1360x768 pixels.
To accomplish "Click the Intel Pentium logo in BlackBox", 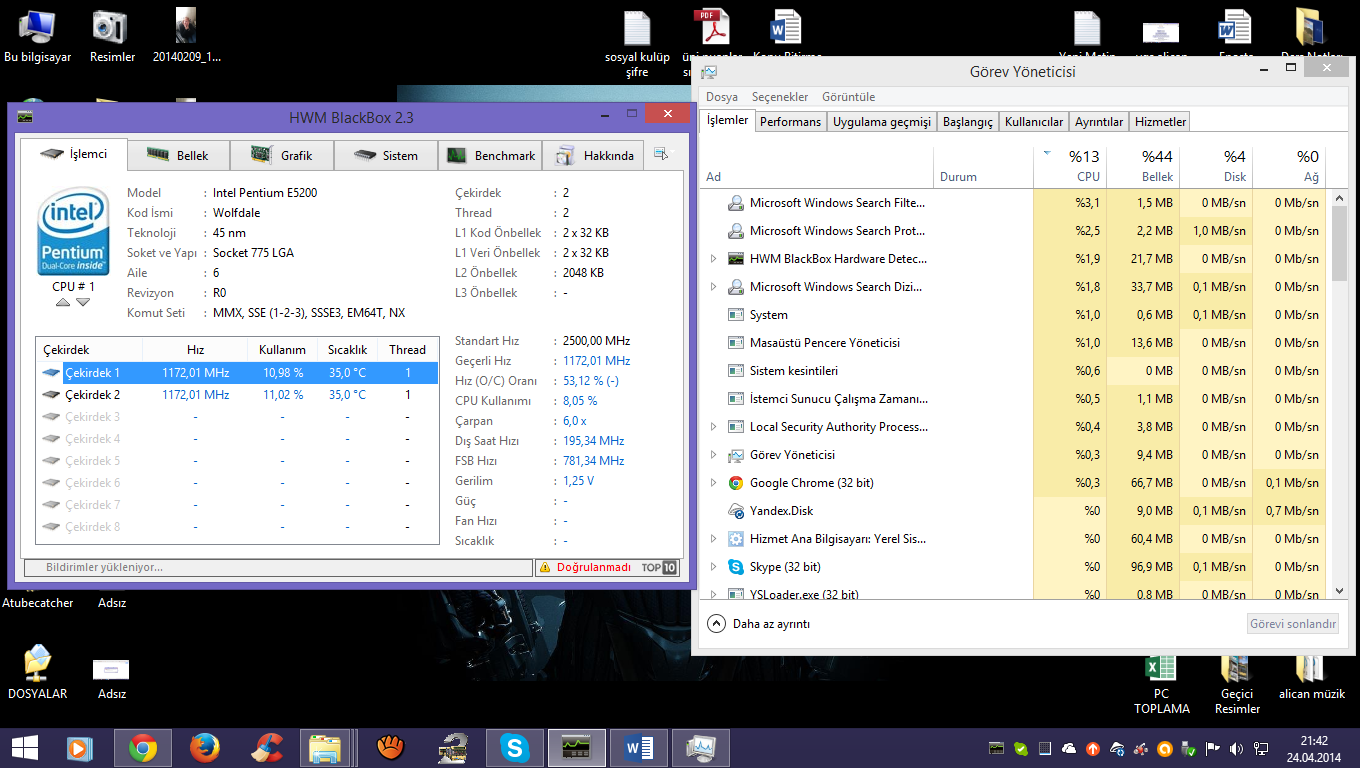I will point(74,231).
